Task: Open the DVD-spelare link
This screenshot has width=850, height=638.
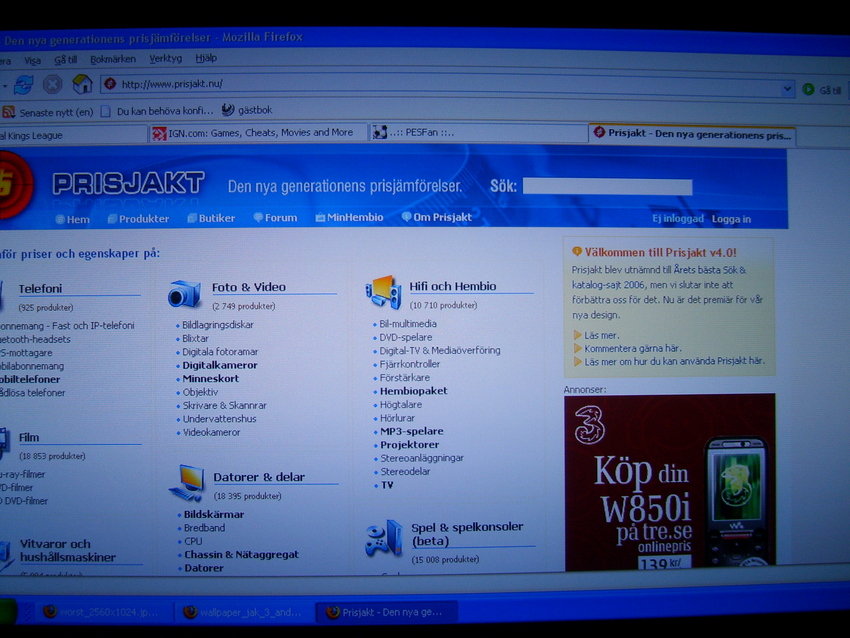Action: coord(405,338)
